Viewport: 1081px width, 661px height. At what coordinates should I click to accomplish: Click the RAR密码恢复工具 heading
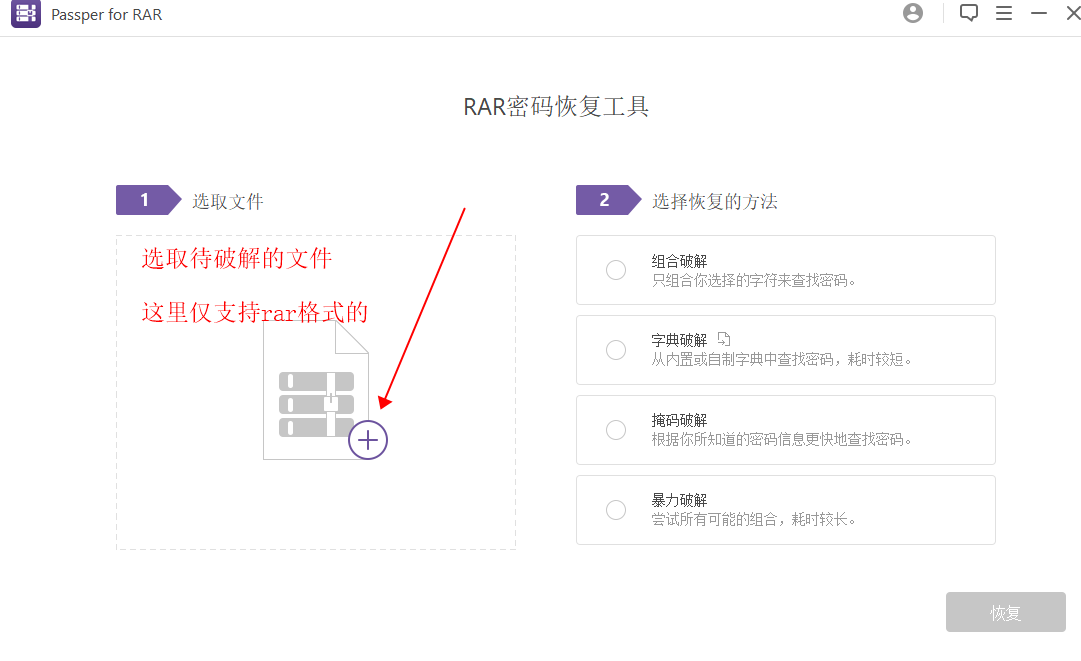coord(556,107)
